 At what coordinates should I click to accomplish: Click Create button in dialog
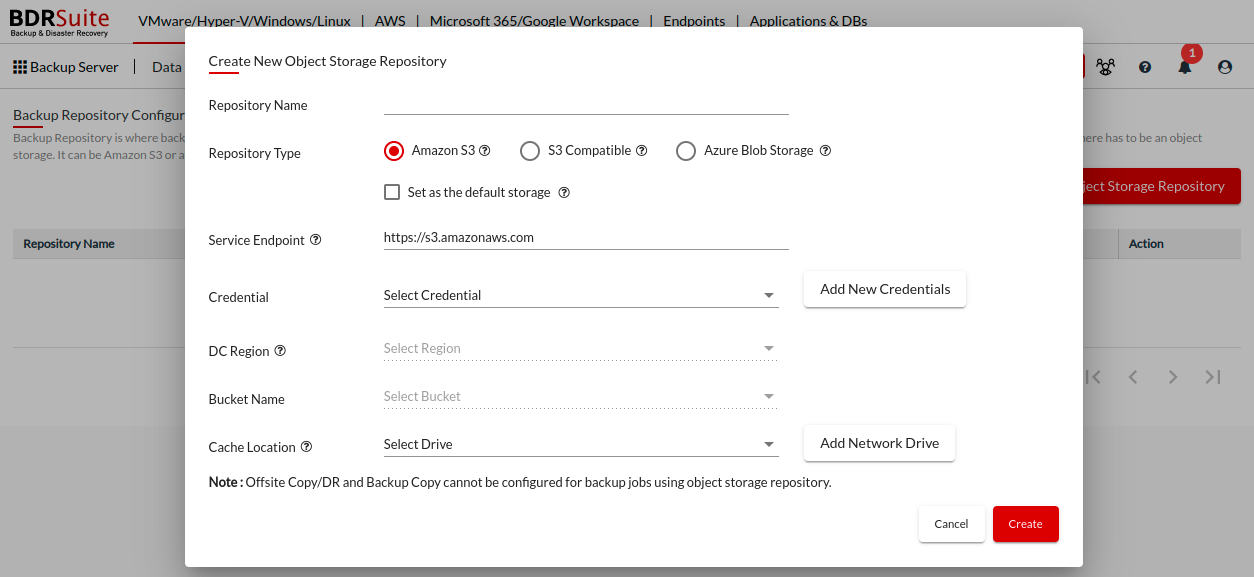(x=1025, y=524)
